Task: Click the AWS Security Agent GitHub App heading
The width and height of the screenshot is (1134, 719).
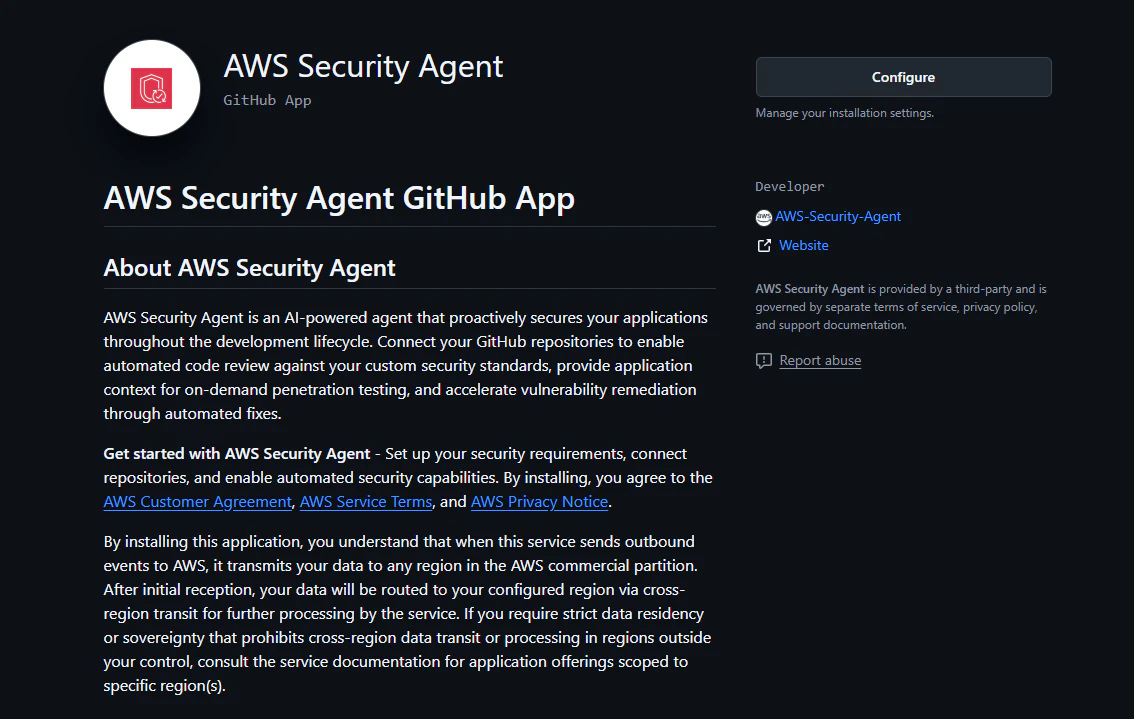Action: [339, 198]
